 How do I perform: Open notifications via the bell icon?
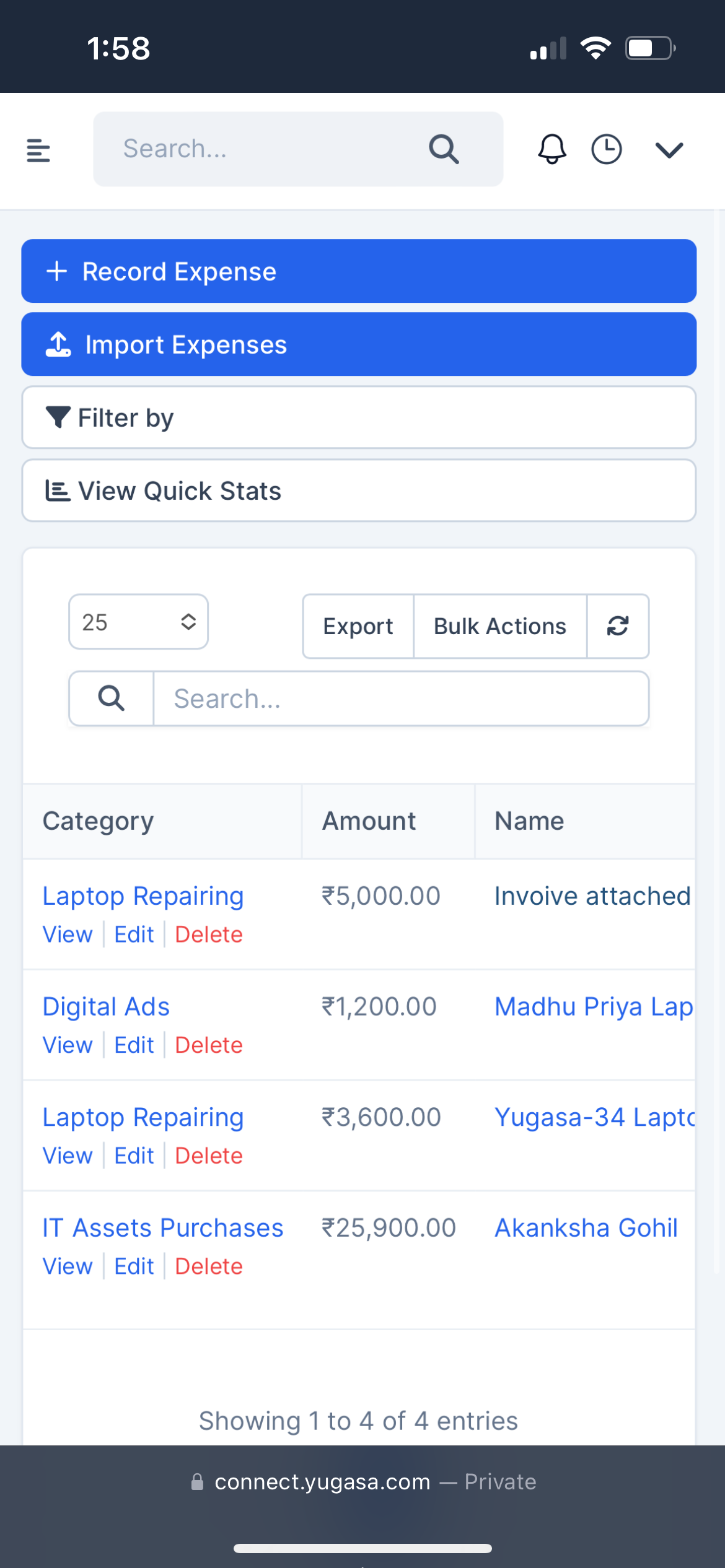pyautogui.click(x=551, y=149)
